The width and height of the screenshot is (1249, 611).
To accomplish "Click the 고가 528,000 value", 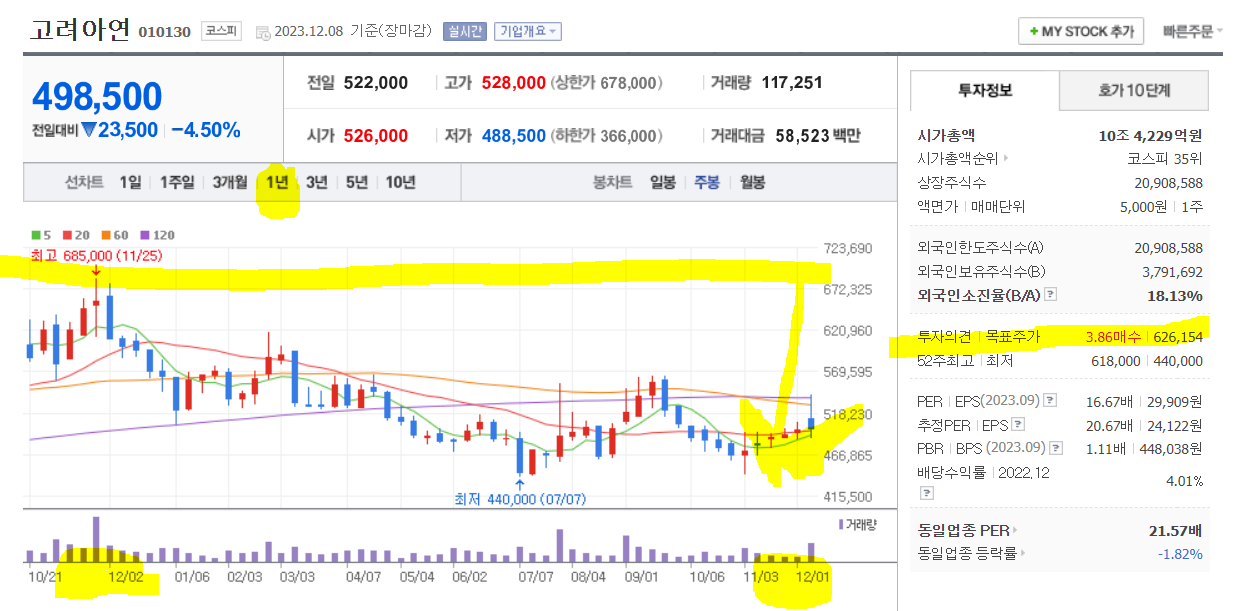I will click(x=514, y=83).
